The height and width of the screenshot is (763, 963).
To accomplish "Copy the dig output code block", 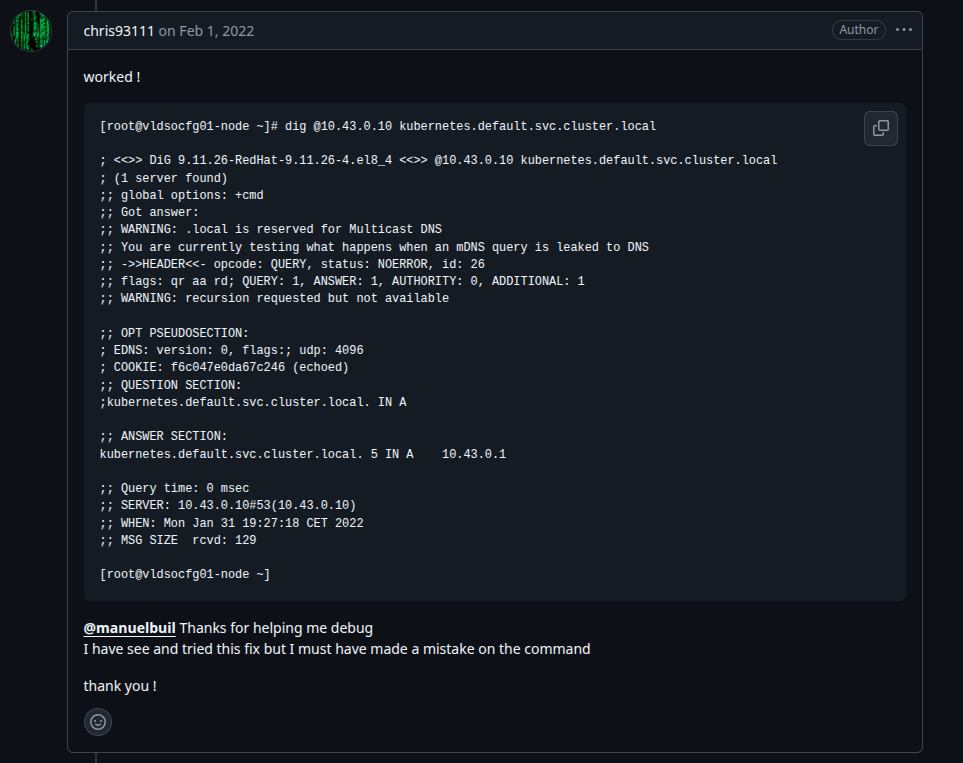I will pos(880,128).
